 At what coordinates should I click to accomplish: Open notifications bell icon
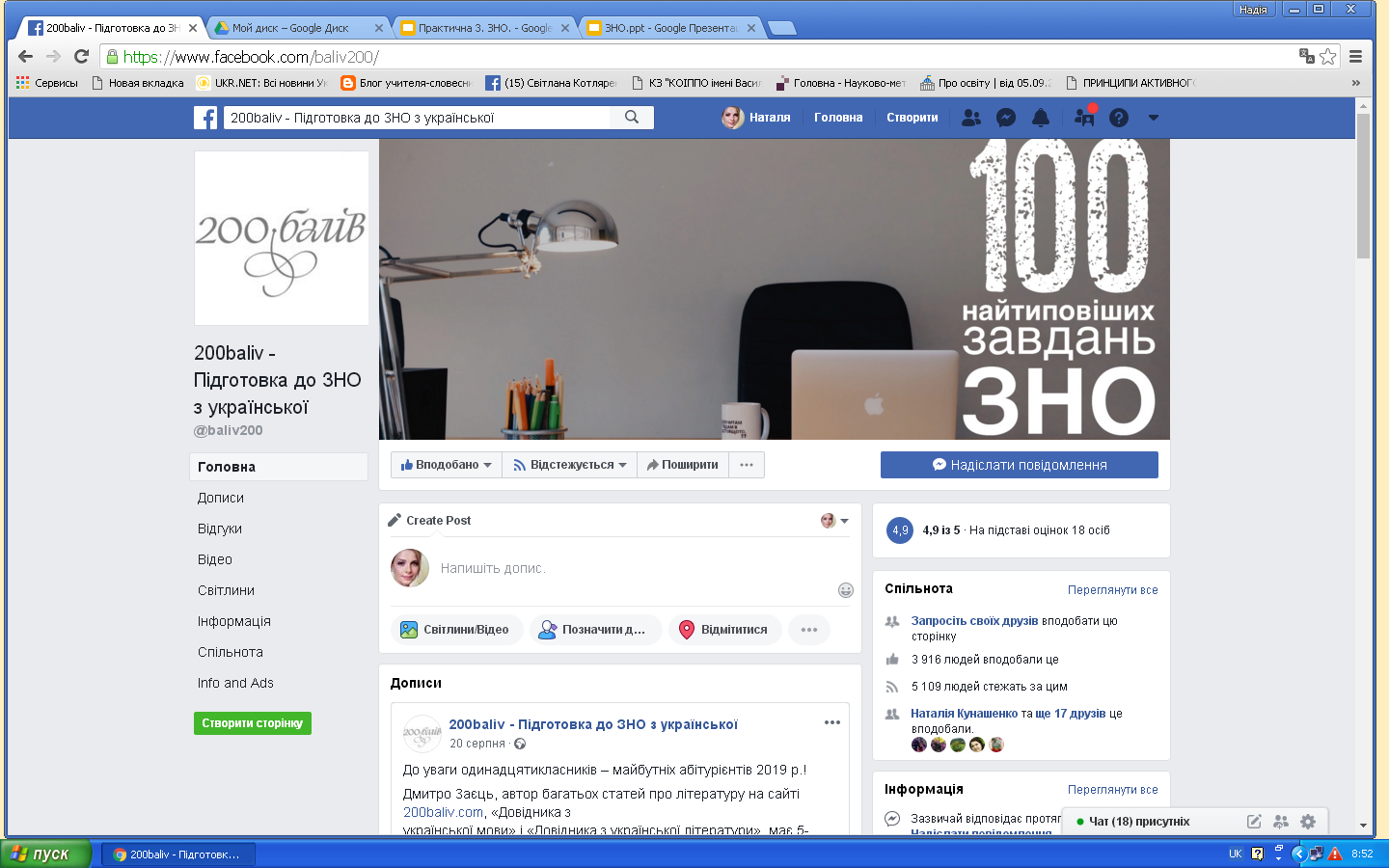click(1041, 118)
